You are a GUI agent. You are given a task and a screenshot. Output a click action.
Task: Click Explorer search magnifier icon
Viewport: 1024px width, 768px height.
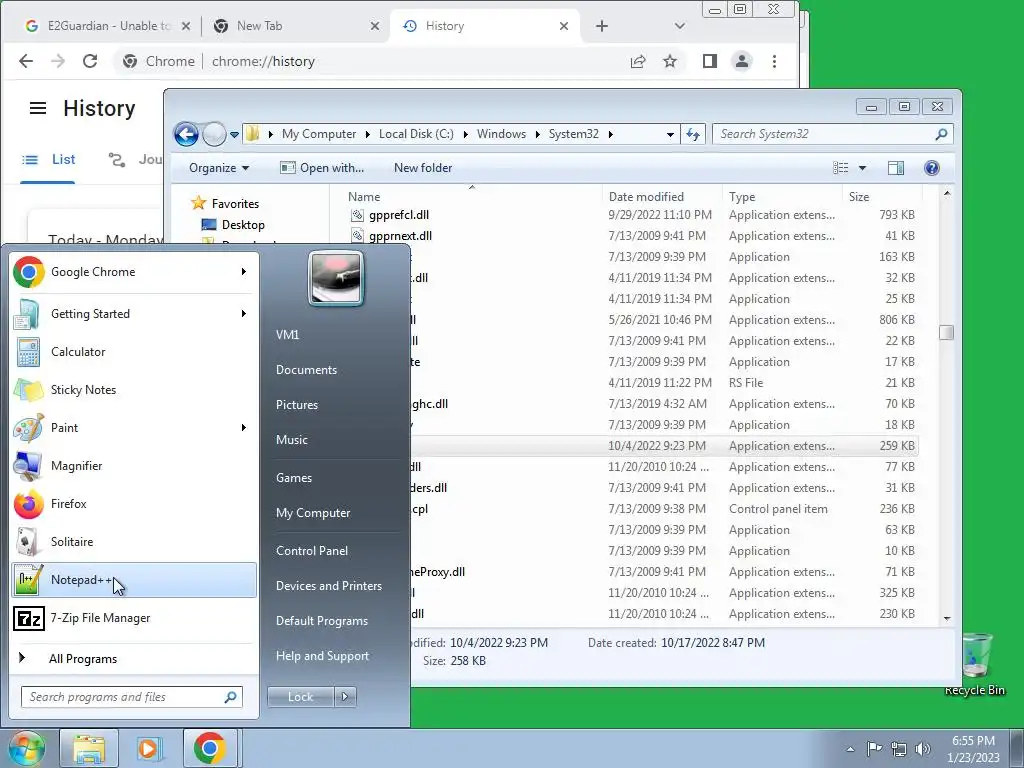(941, 134)
